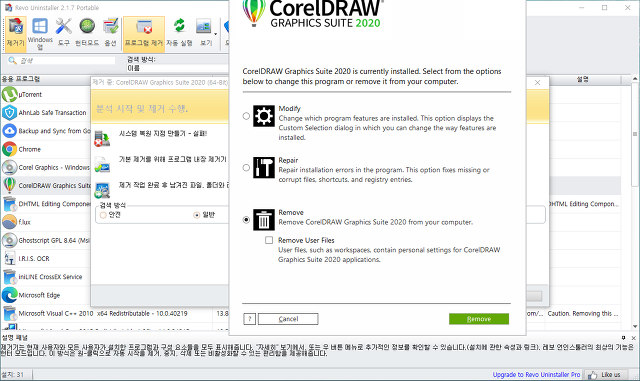This screenshot has height=381, width=640.
Task: Click the restore point creation step icon
Action: click(x=102, y=138)
